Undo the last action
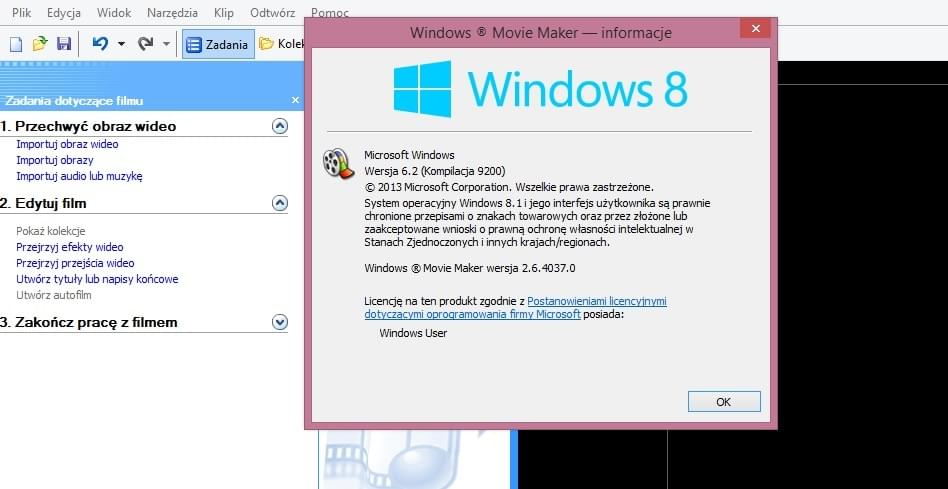 (100, 44)
